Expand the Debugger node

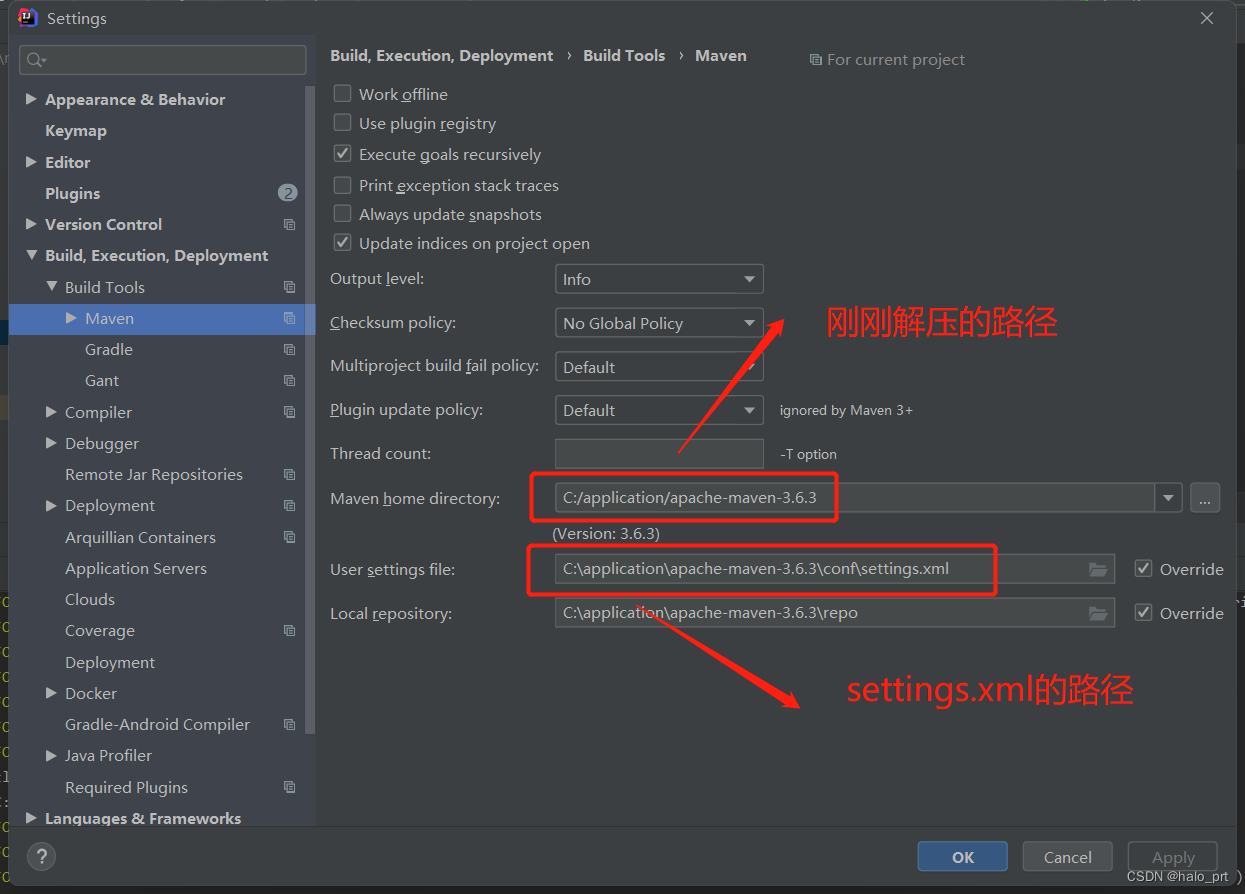click(x=51, y=443)
